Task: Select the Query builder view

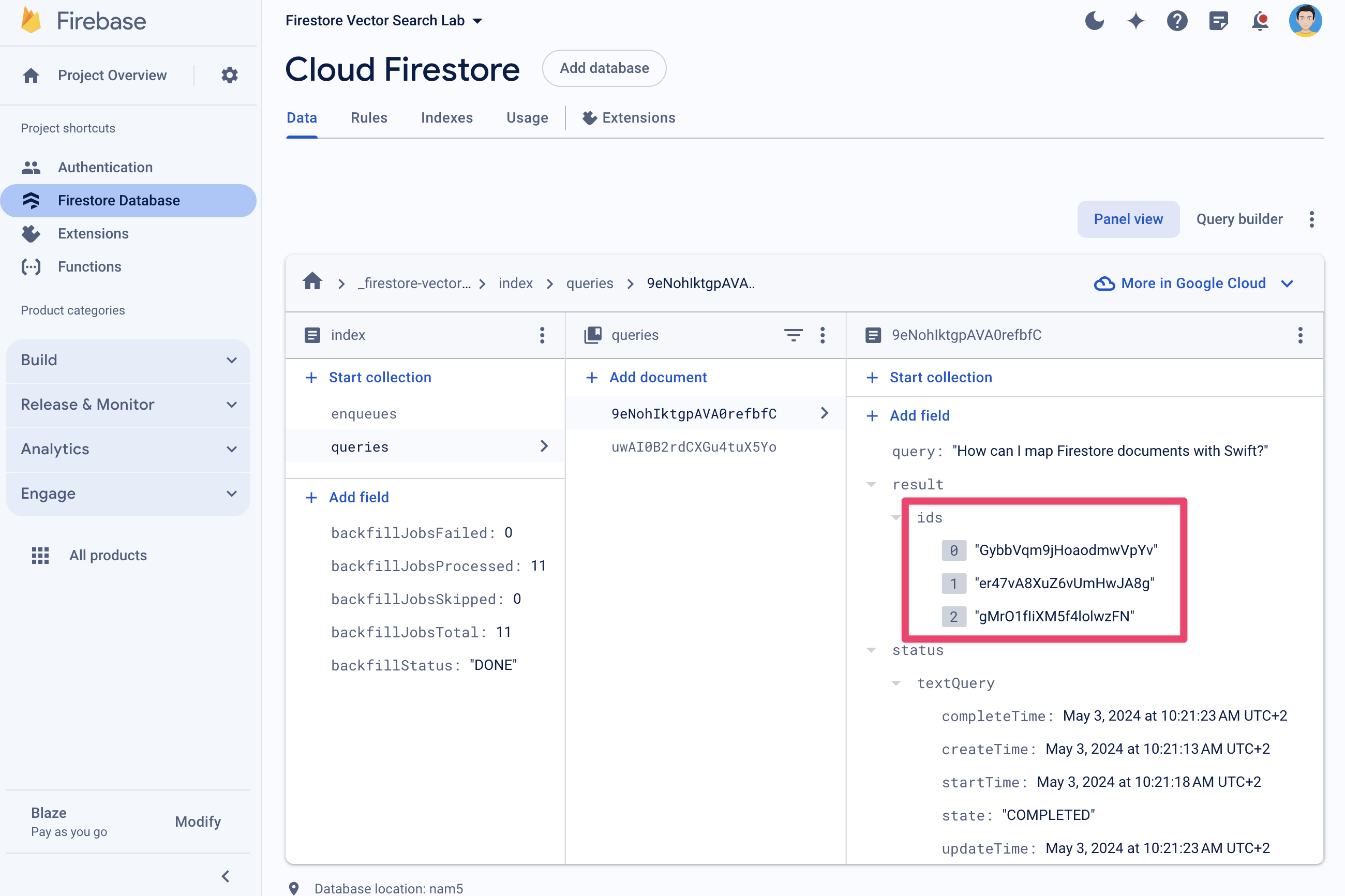Action: tap(1237, 218)
